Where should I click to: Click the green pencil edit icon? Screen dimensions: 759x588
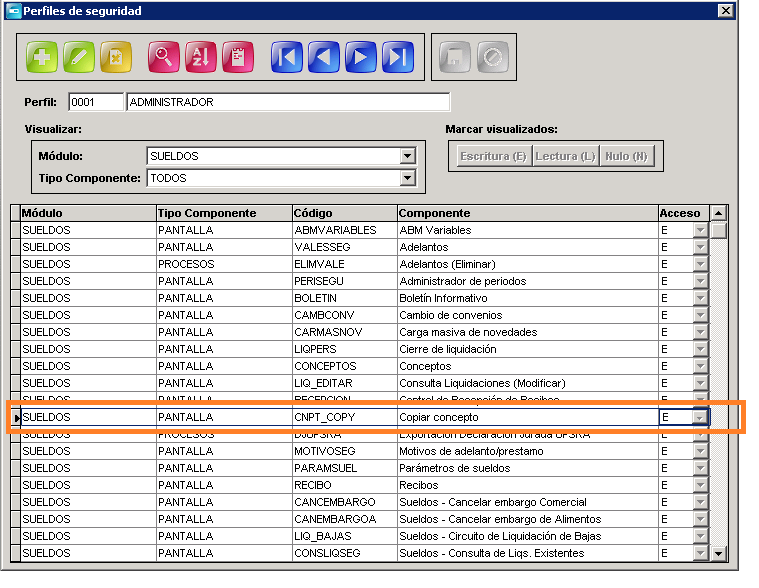tap(79, 57)
